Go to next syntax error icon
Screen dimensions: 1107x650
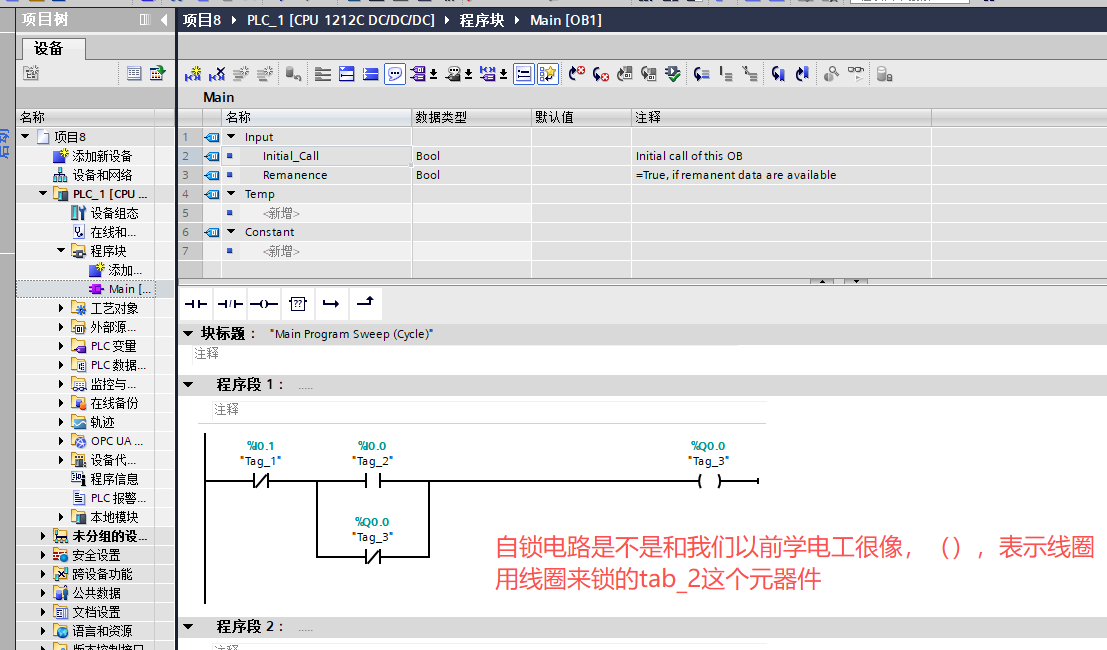pos(577,74)
